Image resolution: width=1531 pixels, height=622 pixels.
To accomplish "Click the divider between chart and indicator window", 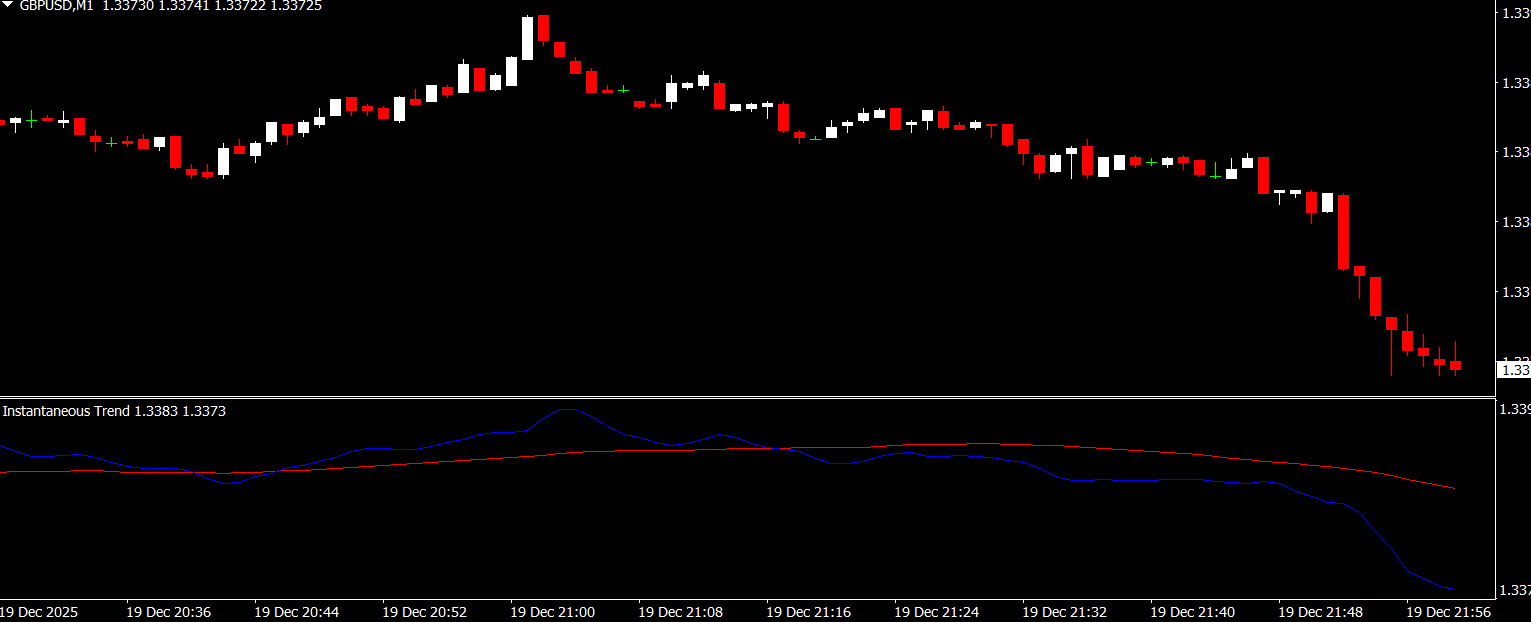I will (760, 397).
